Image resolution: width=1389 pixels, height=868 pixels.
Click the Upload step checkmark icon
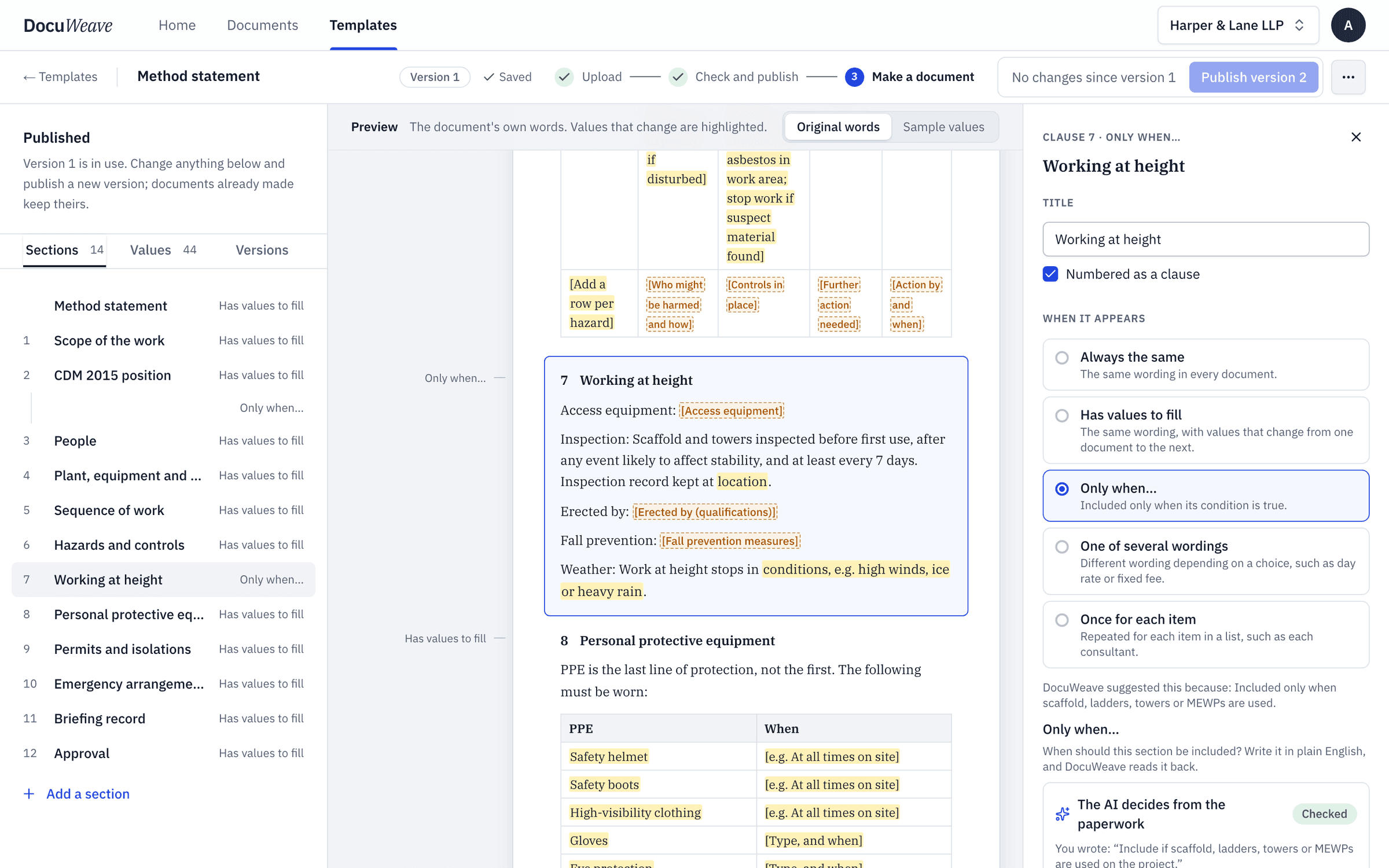pyautogui.click(x=564, y=77)
